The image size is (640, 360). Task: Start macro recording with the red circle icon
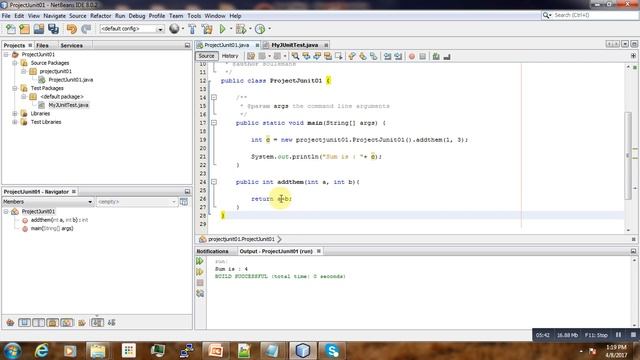[x=412, y=56]
